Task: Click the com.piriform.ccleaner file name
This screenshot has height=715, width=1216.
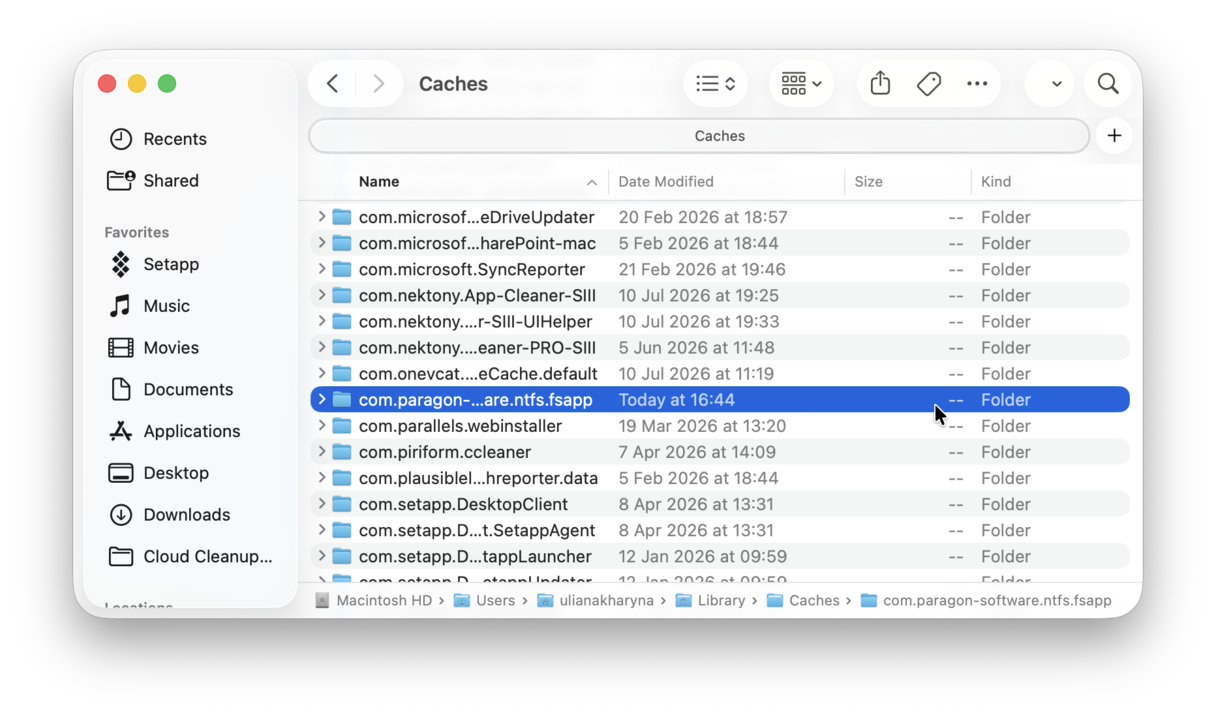Action: tap(445, 452)
